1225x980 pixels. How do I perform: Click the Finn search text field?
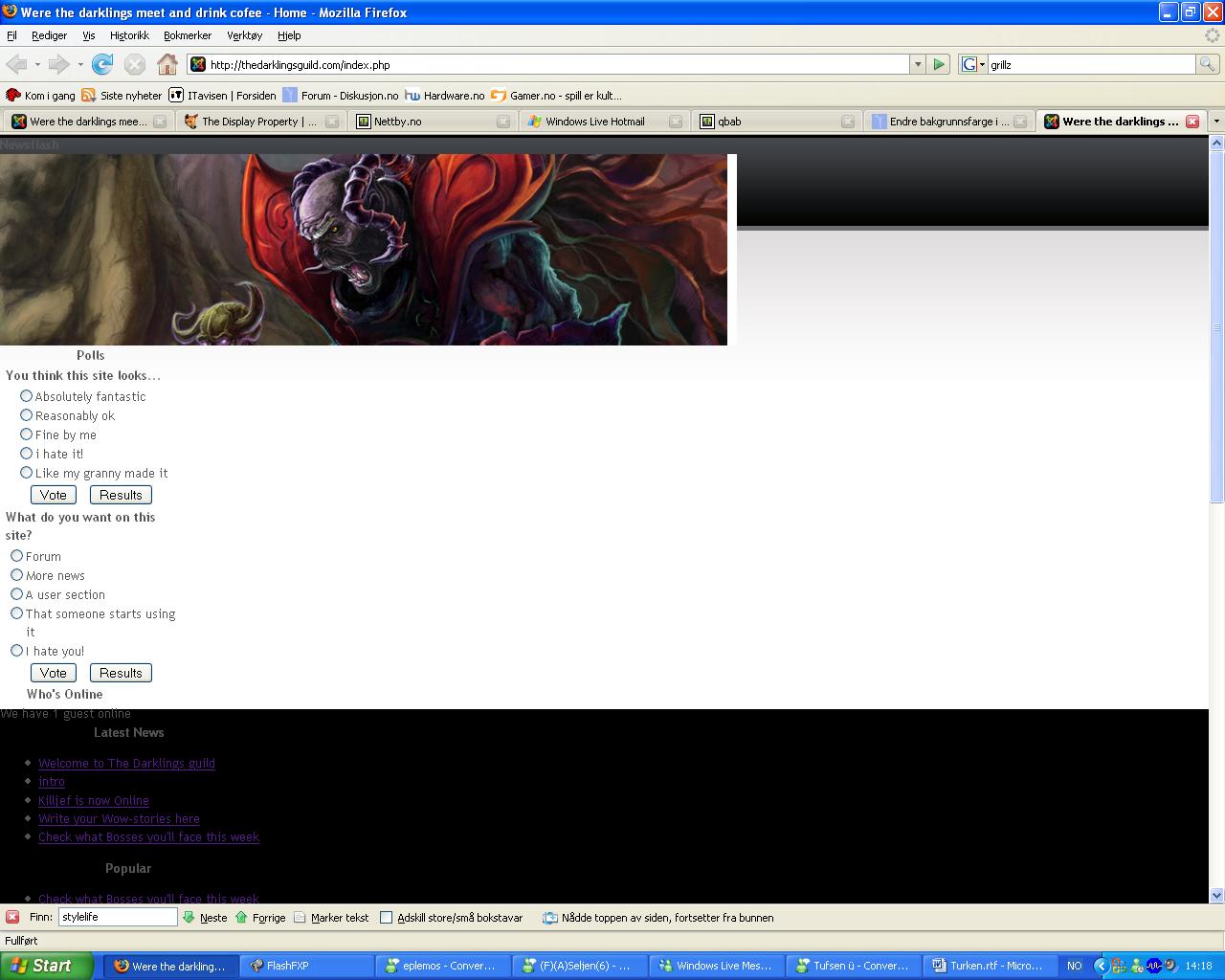[118, 917]
